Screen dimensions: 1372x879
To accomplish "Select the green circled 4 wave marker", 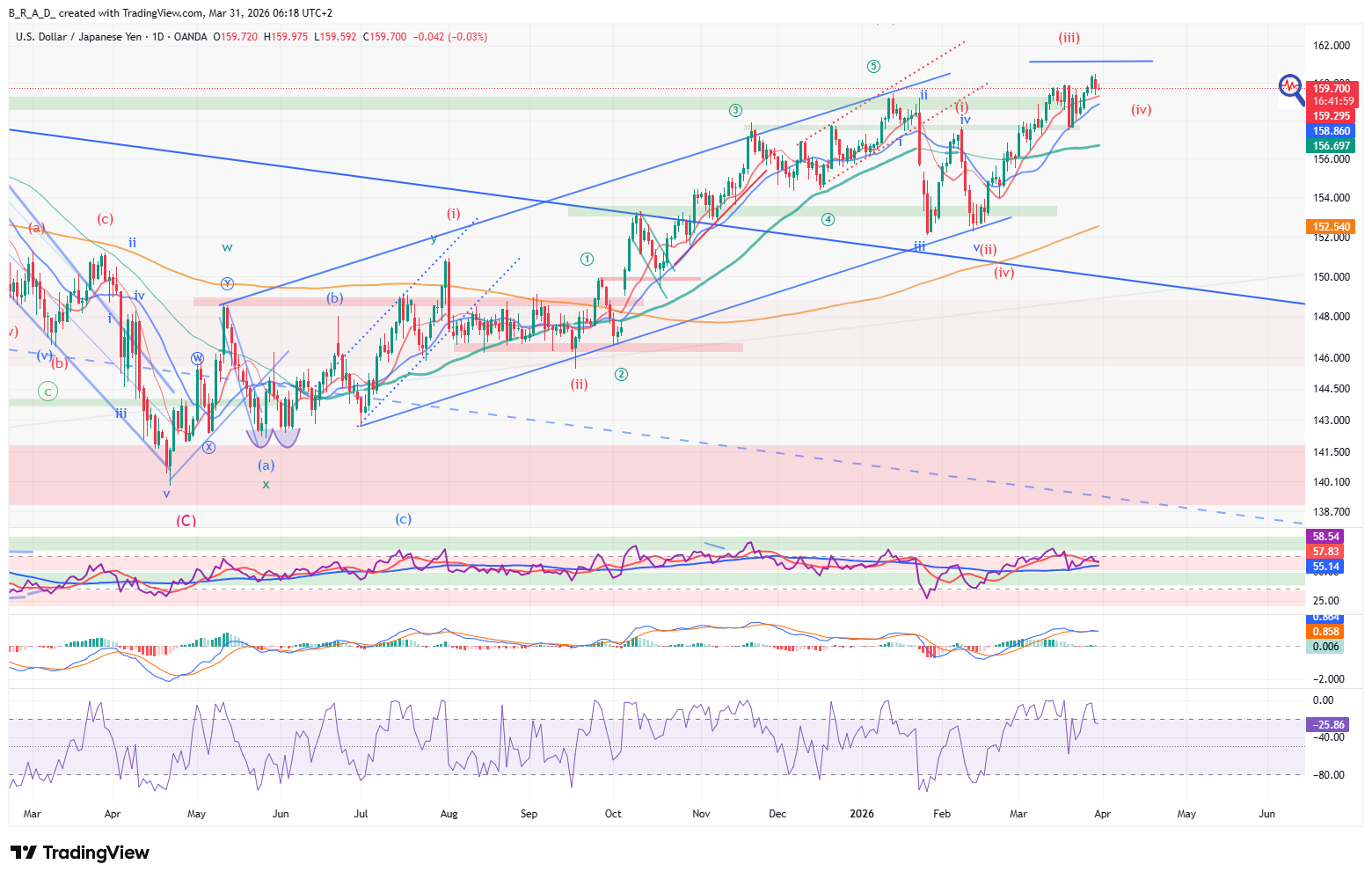I will [x=828, y=219].
